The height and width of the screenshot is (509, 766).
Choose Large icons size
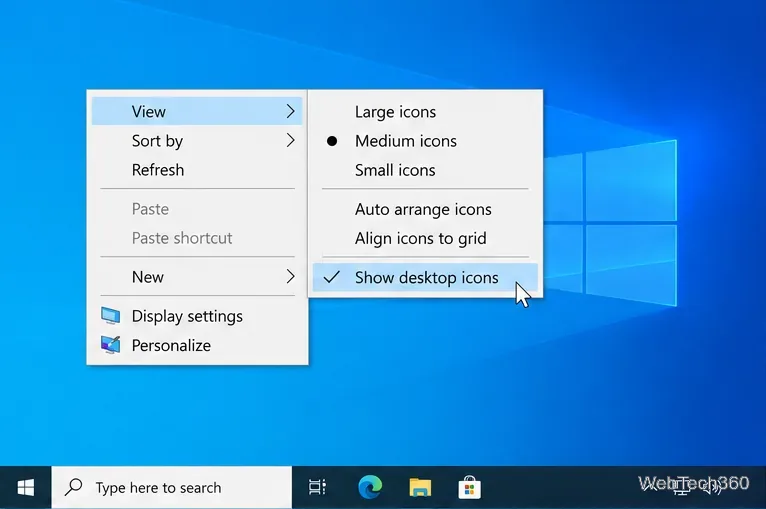pos(425,112)
